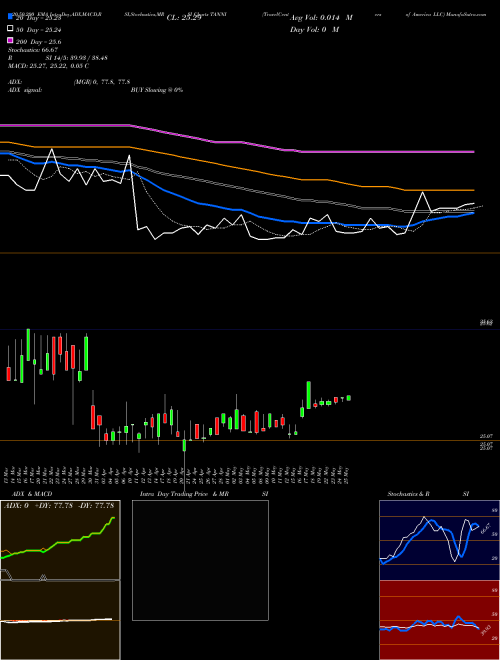
Task: Click the '(MGR) 0, 77.8, 77.8' ADX values
Action: click(101, 82)
